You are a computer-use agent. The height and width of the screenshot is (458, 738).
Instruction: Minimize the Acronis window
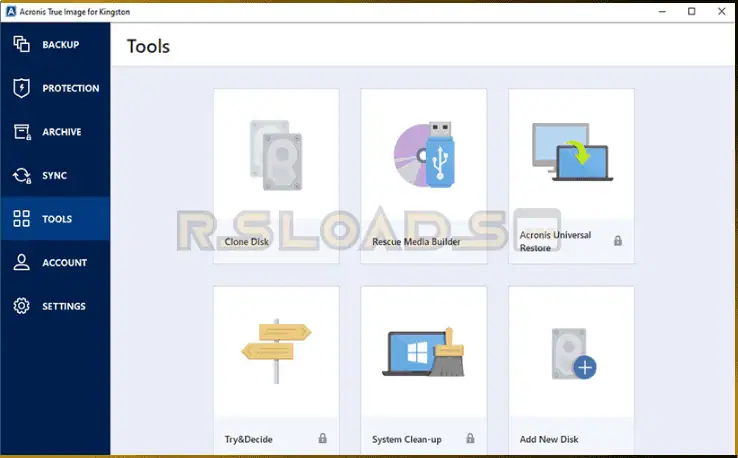[x=662, y=11]
